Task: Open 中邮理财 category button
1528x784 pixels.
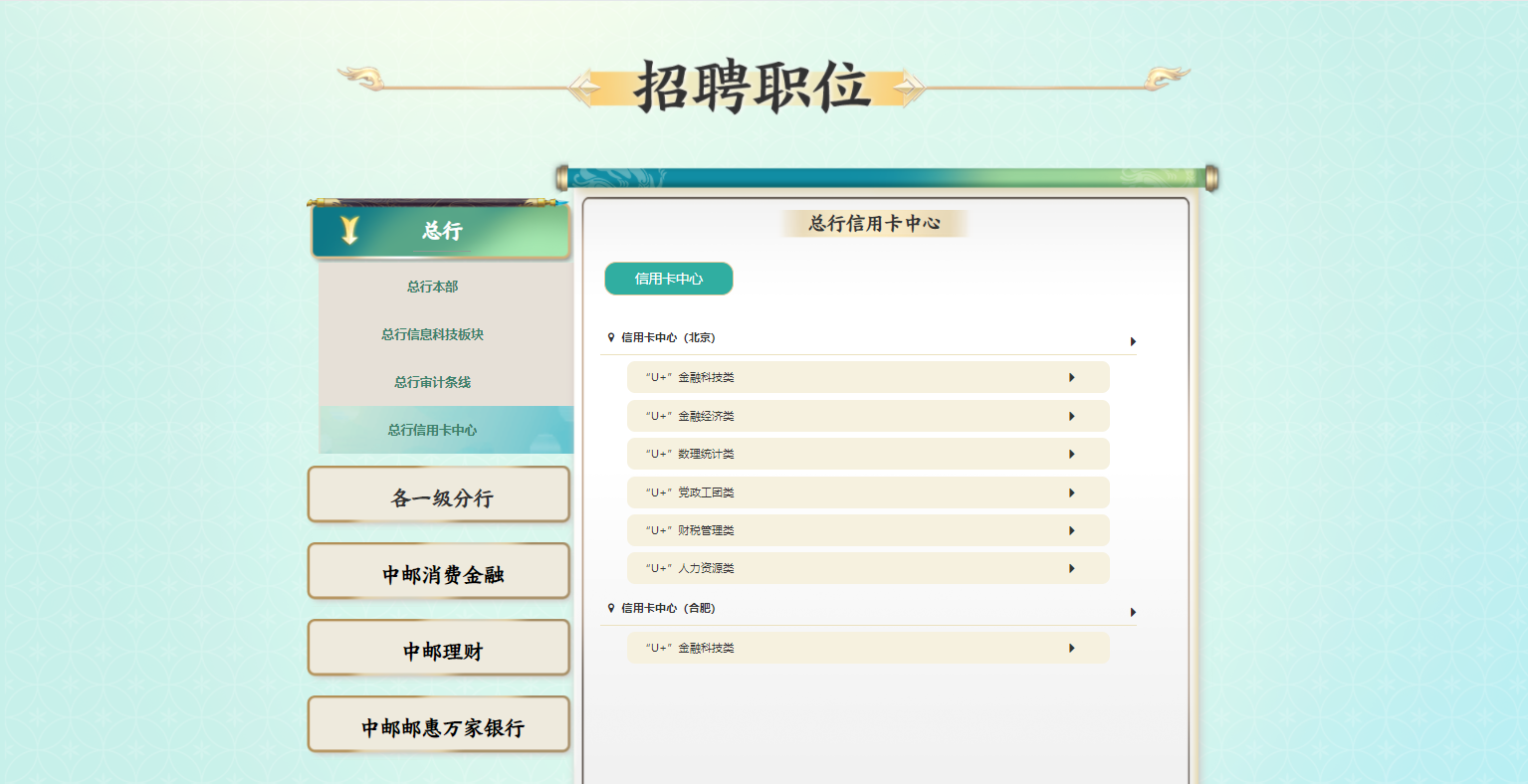Action: (439, 648)
